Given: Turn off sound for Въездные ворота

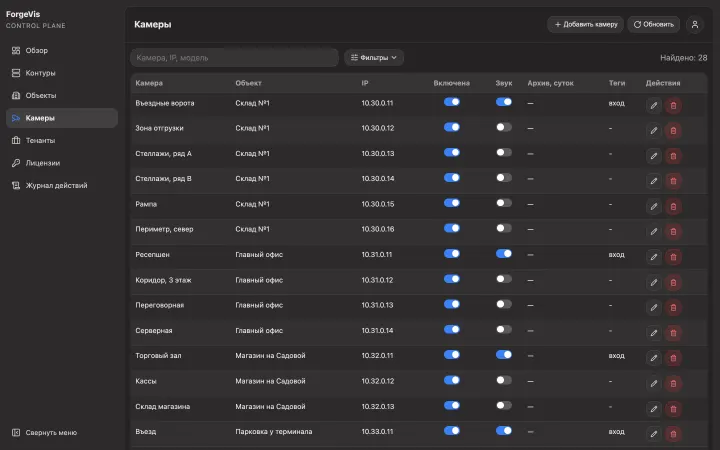Looking at the screenshot, I should coord(504,102).
